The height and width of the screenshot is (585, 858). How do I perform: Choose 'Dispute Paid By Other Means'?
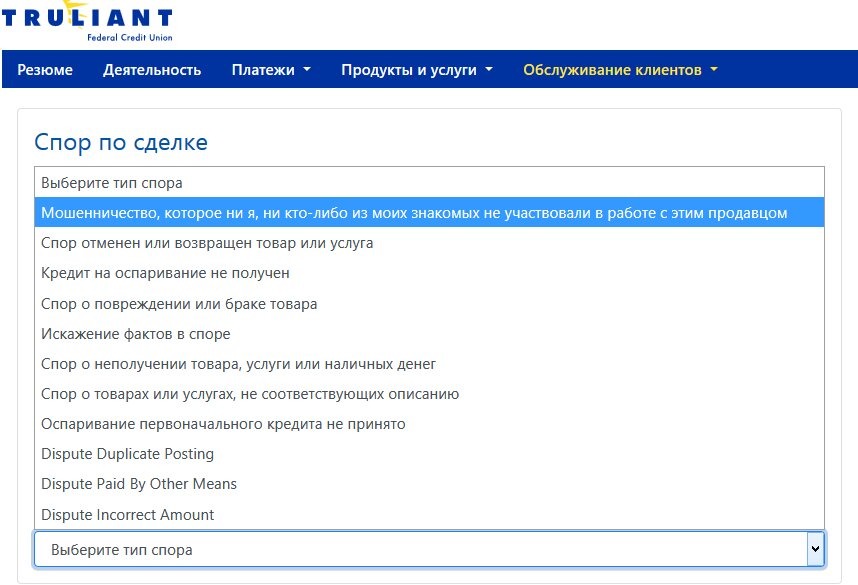(429, 484)
